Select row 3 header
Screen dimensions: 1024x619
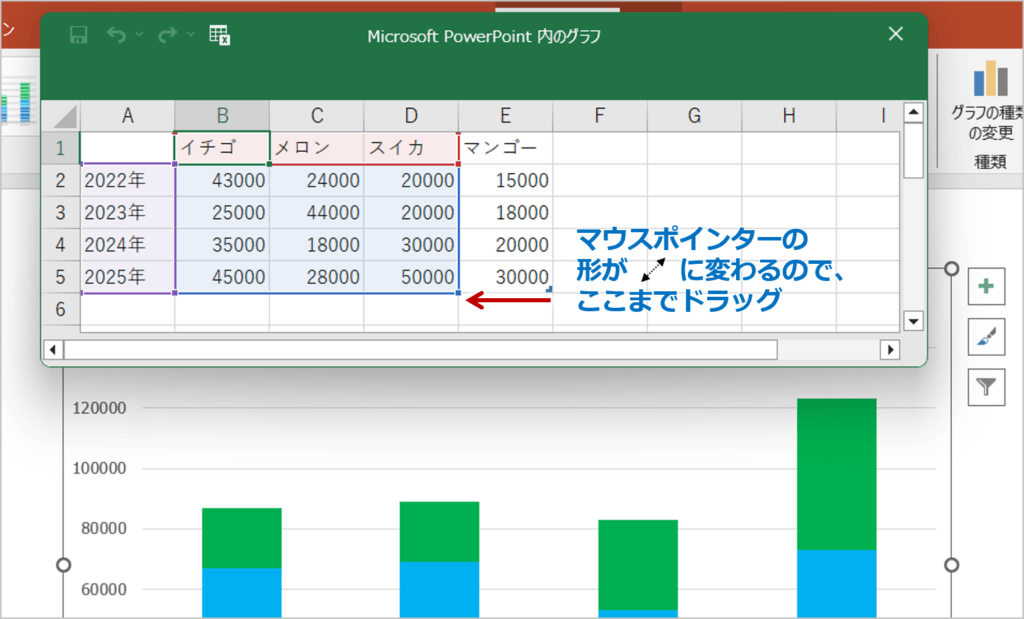pyautogui.click(x=61, y=212)
